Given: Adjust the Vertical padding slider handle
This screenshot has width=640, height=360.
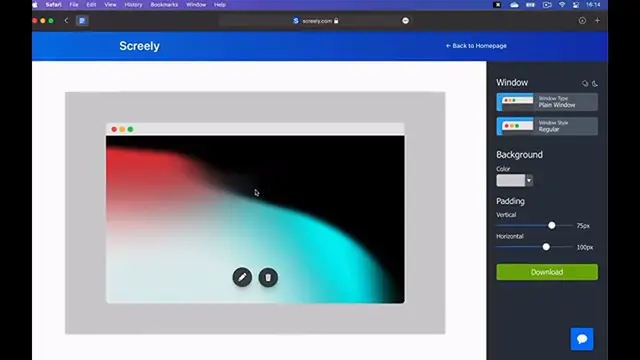Looking at the screenshot, I should point(552,225).
